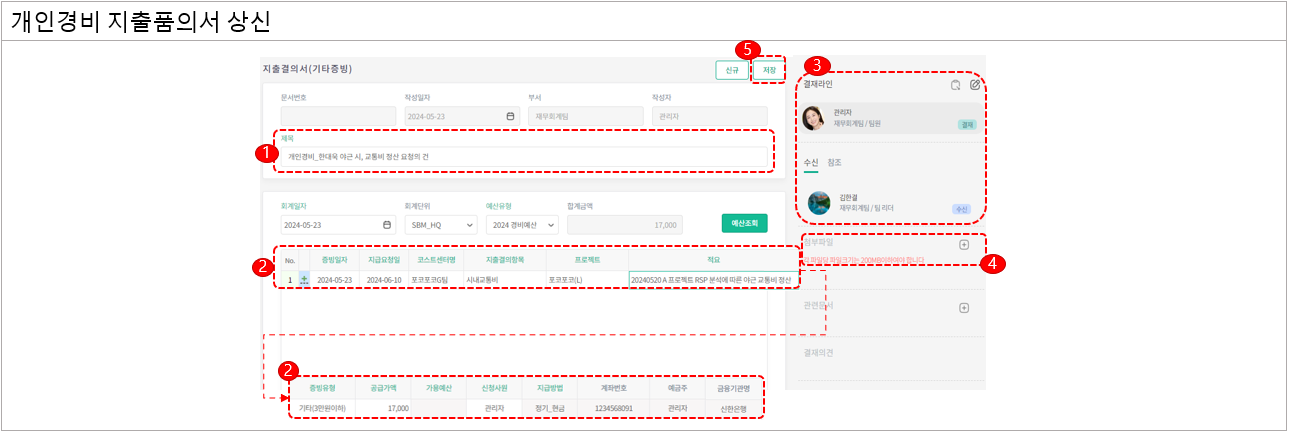Click the 신규 new button

click(x=731, y=70)
